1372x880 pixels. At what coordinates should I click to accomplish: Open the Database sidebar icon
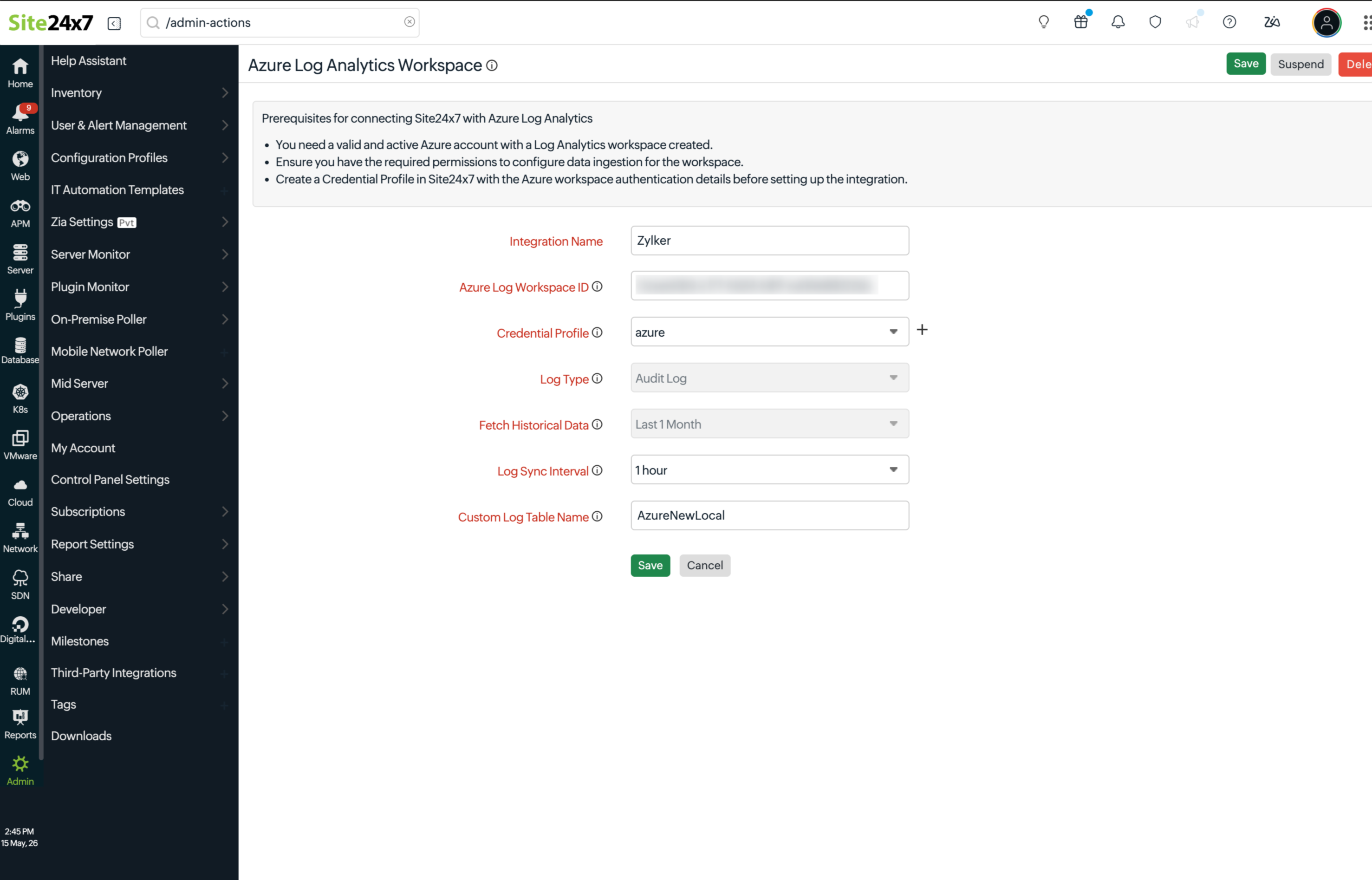click(x=20, y=351)
